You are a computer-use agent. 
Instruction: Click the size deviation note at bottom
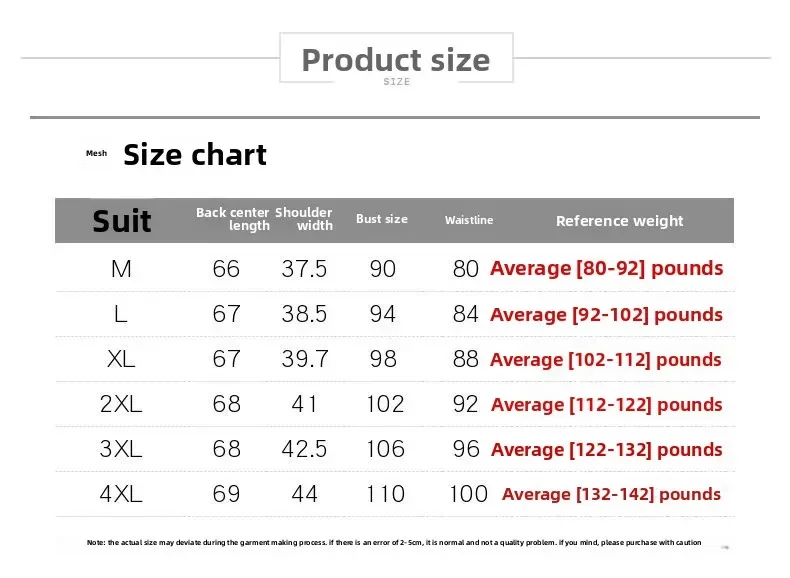(x=394, y=543)
